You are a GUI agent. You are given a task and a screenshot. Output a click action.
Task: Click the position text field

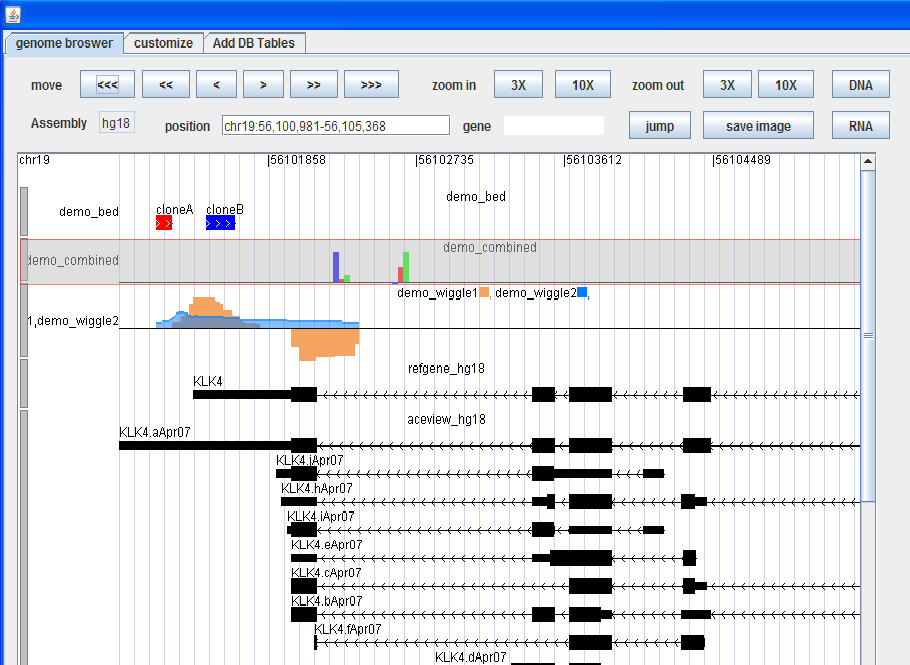(335, 126)
